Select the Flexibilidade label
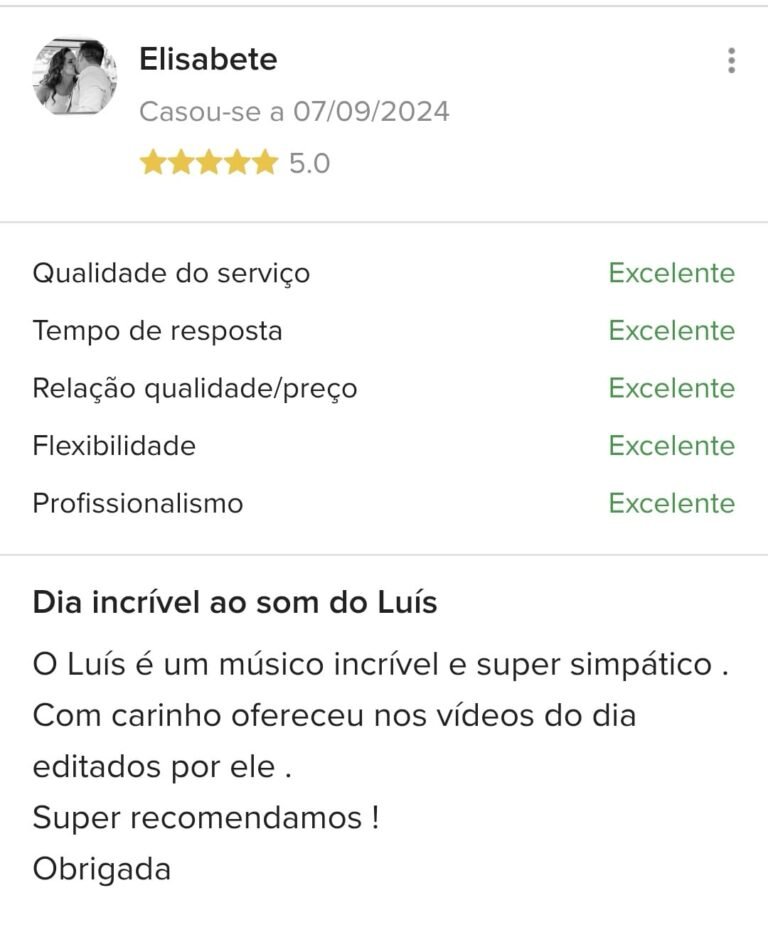The image size is (768, 942). [114, 445]
